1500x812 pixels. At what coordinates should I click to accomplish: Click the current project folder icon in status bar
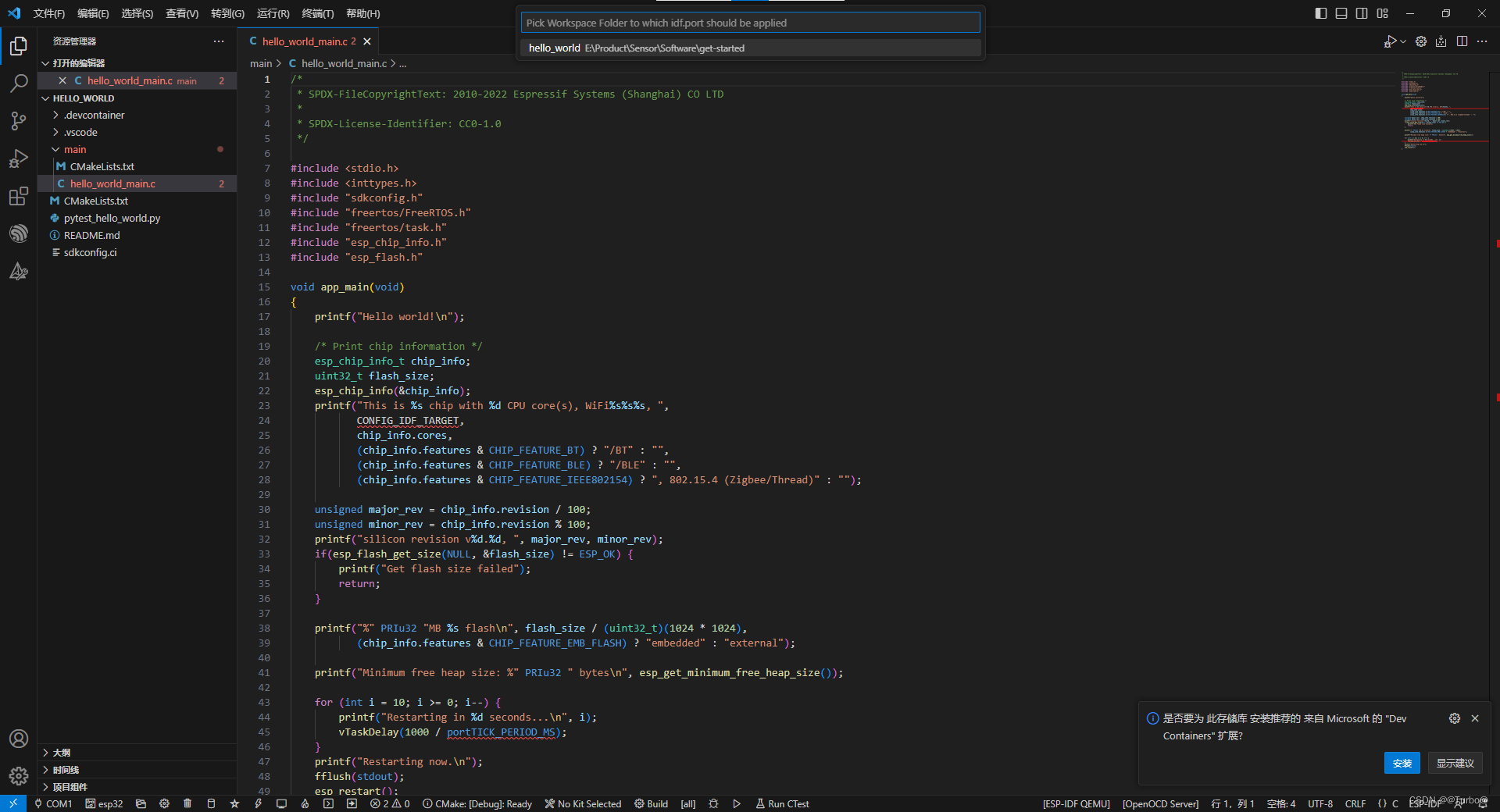point(141,803)
